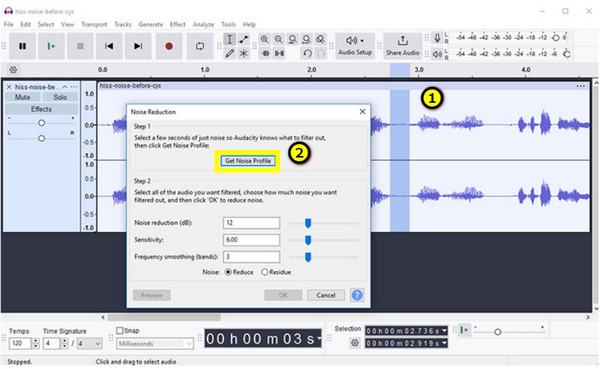Mute the hiss-noise track
The height and width of the screenshot is (369, 600).
coord(23,97)
